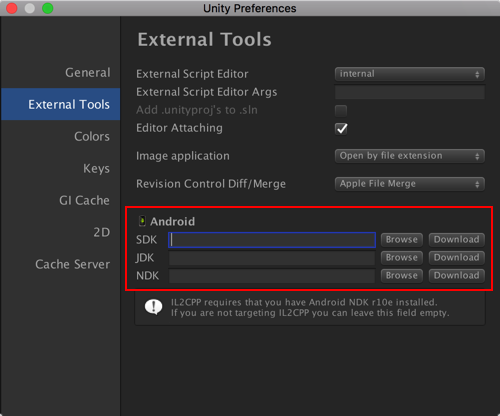500x416 pixels.
Task: Open Revision Control Diff/Merge dropdown
Action: pos(410,184)
